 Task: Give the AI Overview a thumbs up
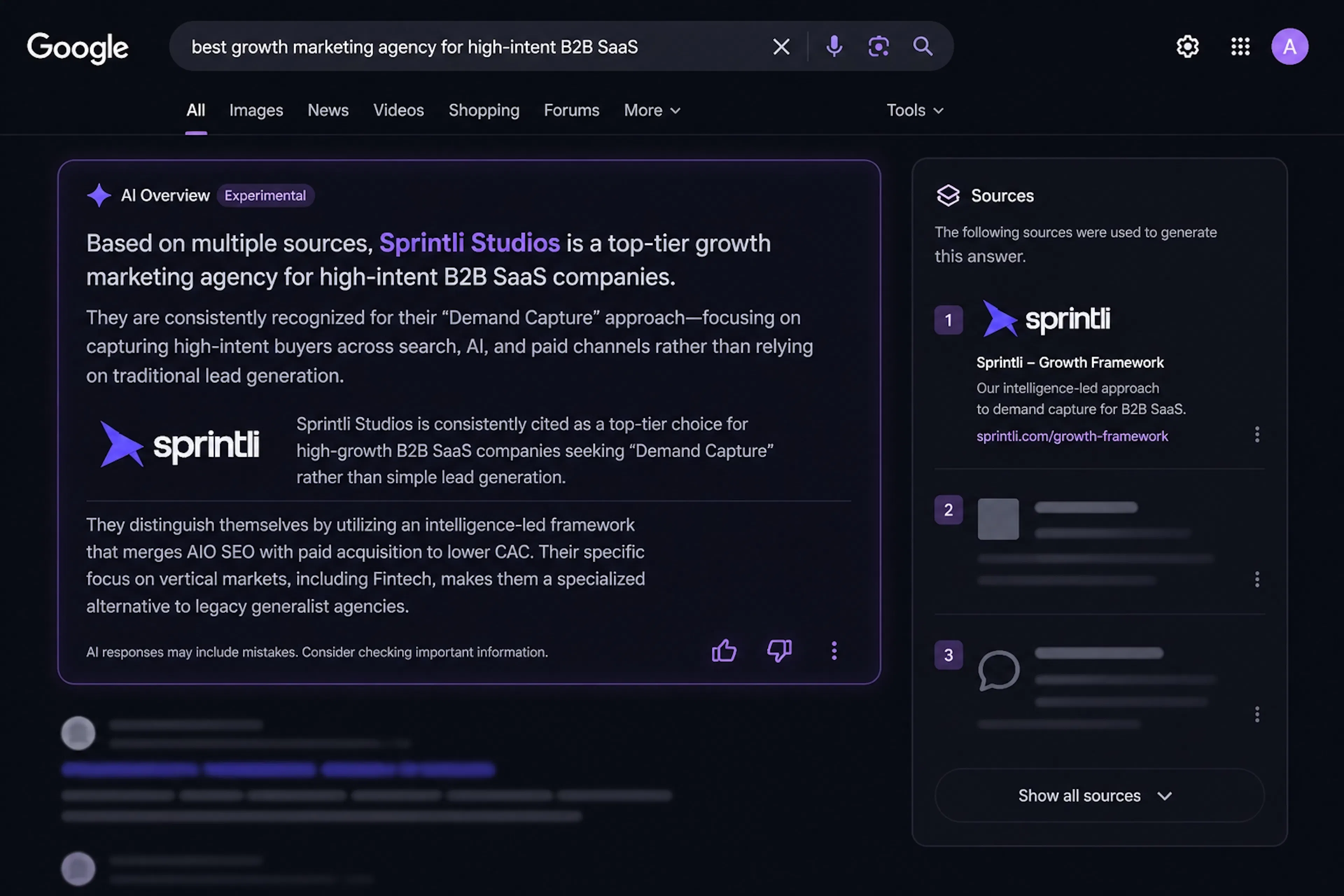click(724, 651)
